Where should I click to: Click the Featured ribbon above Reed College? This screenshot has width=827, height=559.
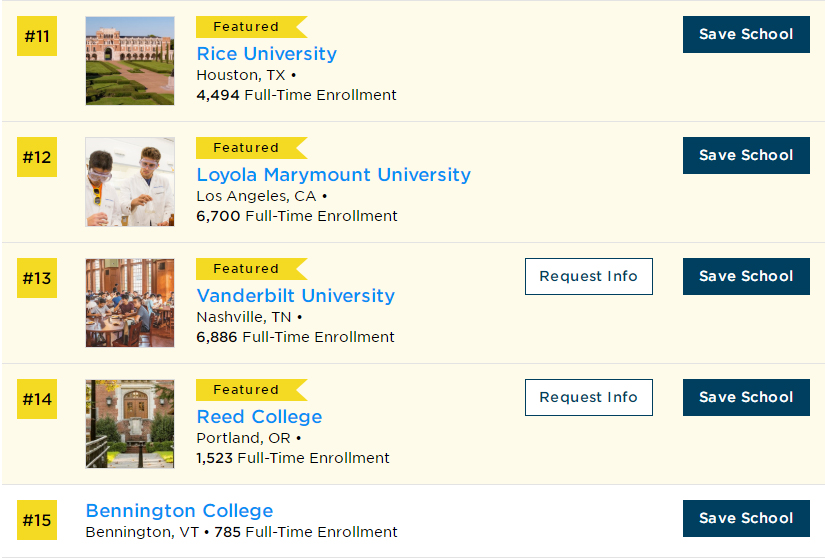click(251, 390)
